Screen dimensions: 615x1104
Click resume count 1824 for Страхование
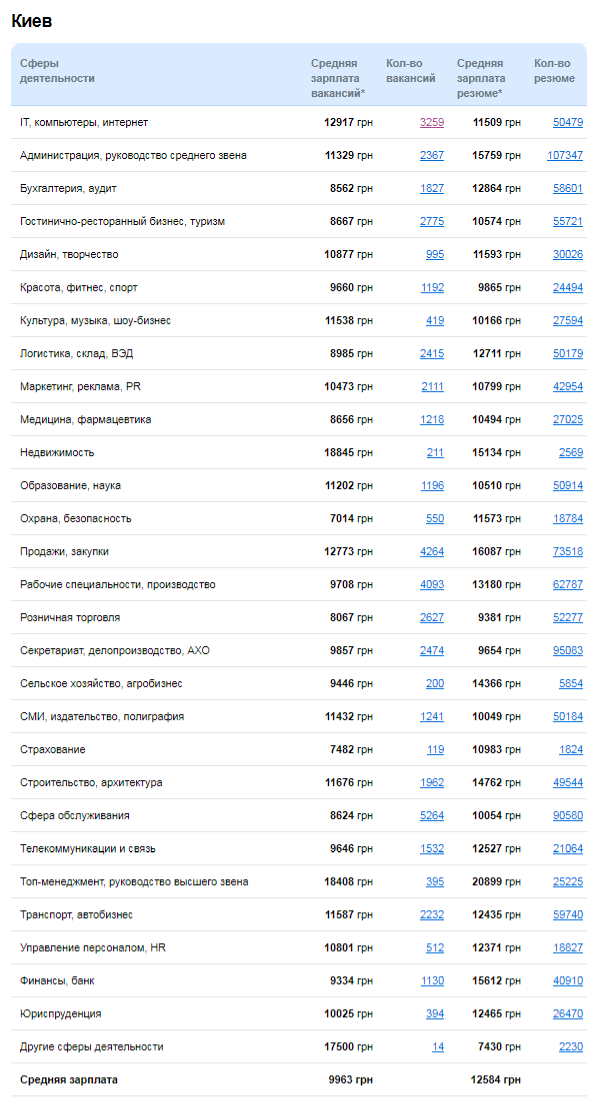click(x=571, y=749)
